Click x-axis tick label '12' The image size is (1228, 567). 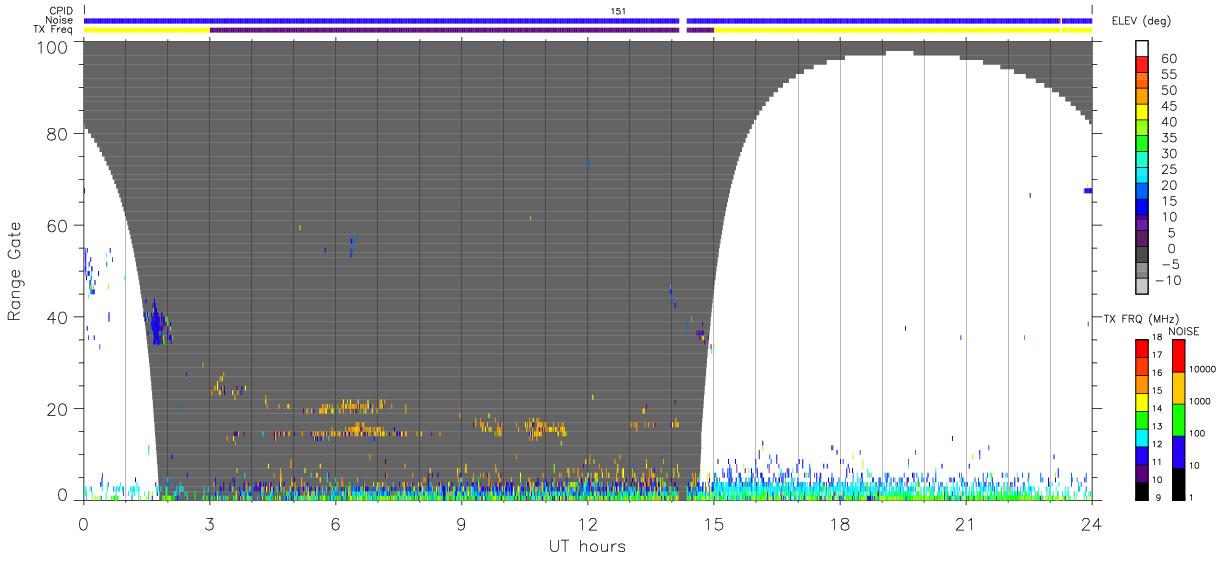(588, 525)
